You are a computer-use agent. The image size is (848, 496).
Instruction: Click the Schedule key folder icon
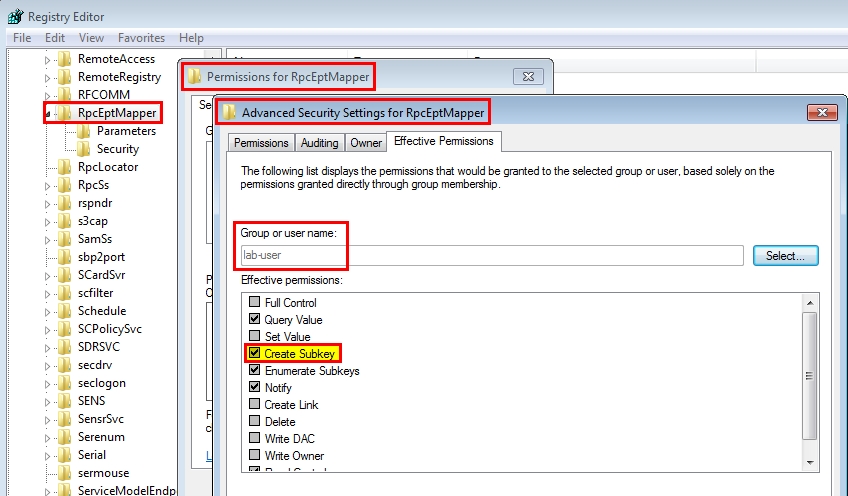(65, 311)
